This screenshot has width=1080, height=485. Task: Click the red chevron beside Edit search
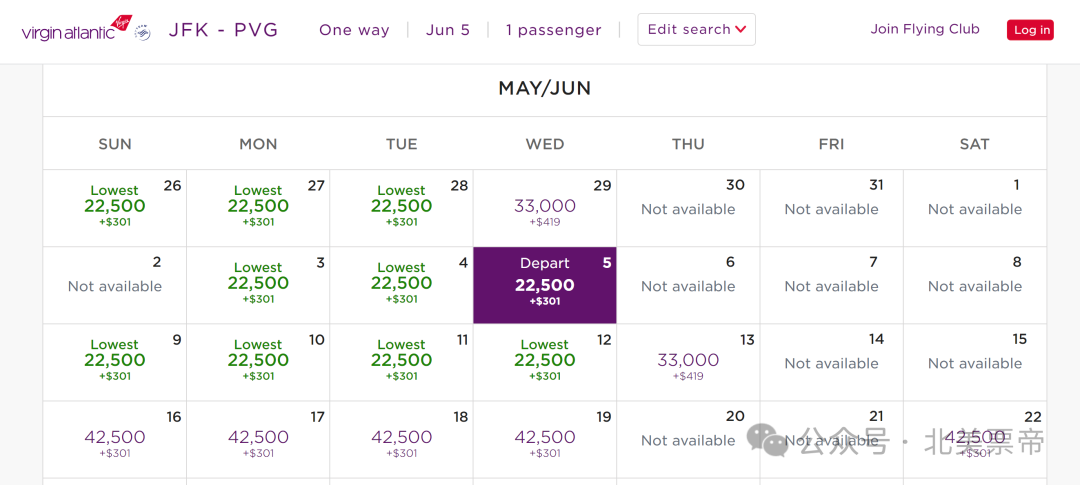coord(741,30)
